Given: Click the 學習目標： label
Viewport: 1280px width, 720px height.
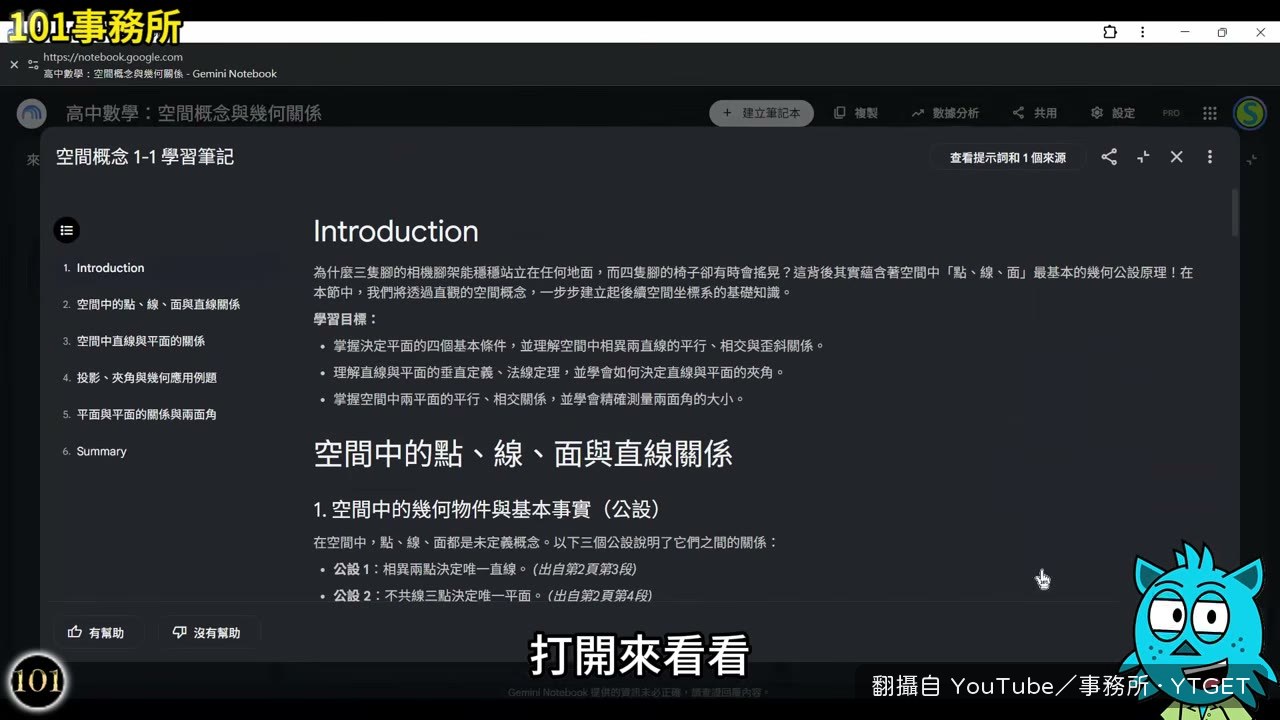Looking at the screenshot, I should 346,319.
